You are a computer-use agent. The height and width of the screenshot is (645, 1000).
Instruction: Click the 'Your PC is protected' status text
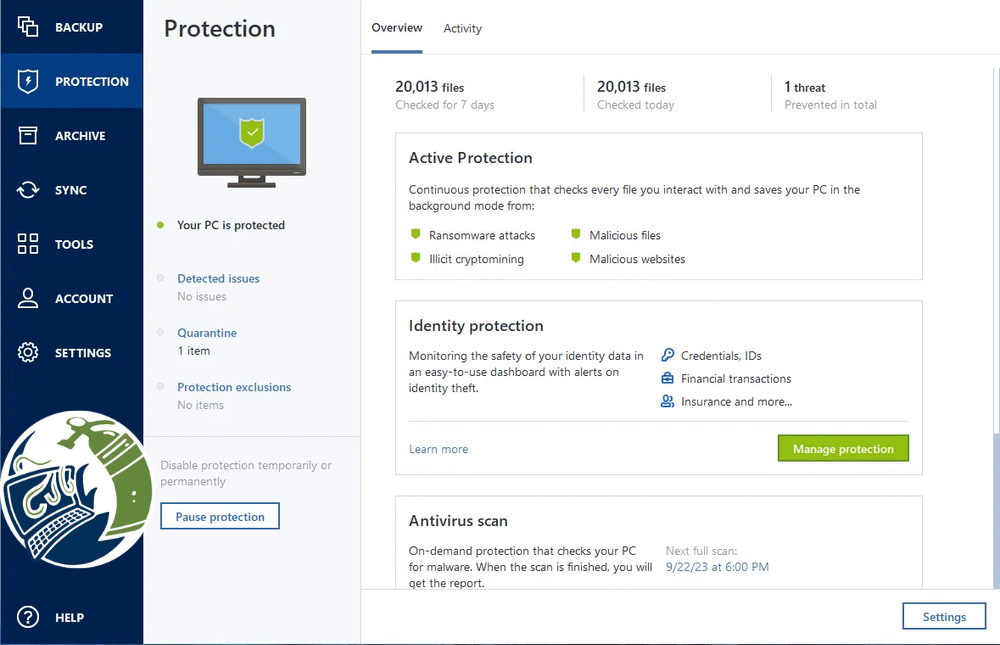click(231, 225)
